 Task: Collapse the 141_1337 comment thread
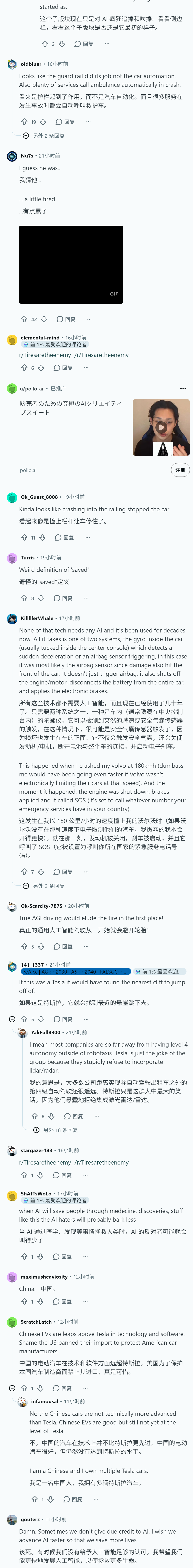point(12,1019)
